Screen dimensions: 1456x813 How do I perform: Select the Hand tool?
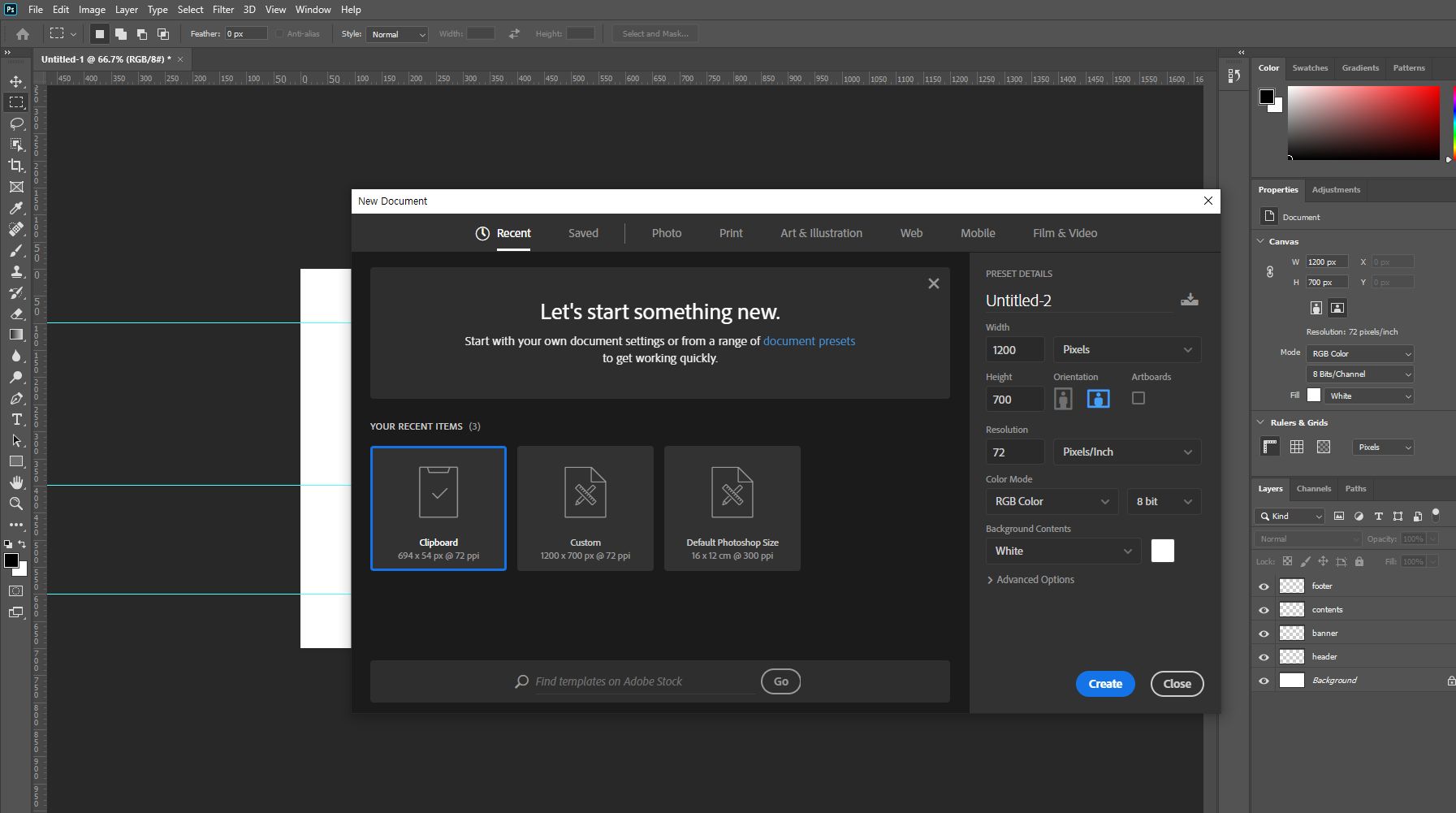[16, 482]
